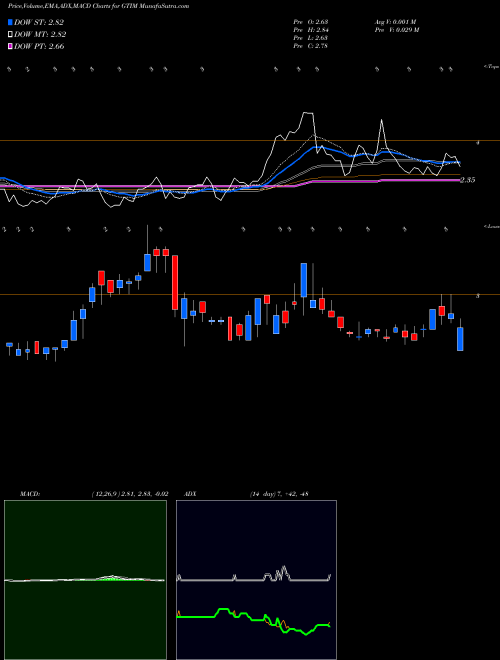This screenshot has width=500, height=660.
Task: Click the axis label 4 on EMA chart
Action: pos(477,143)
